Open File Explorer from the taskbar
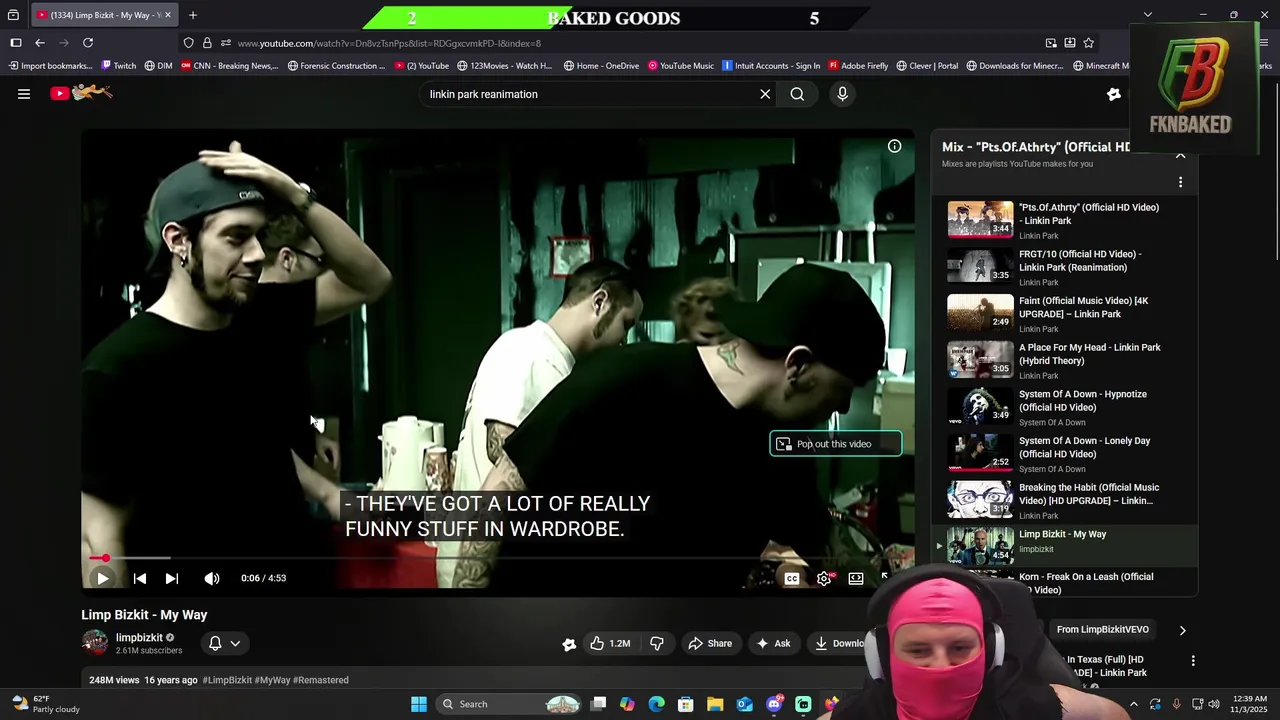Viewport: 1280px width, 720px height. [x=715, y=704]
